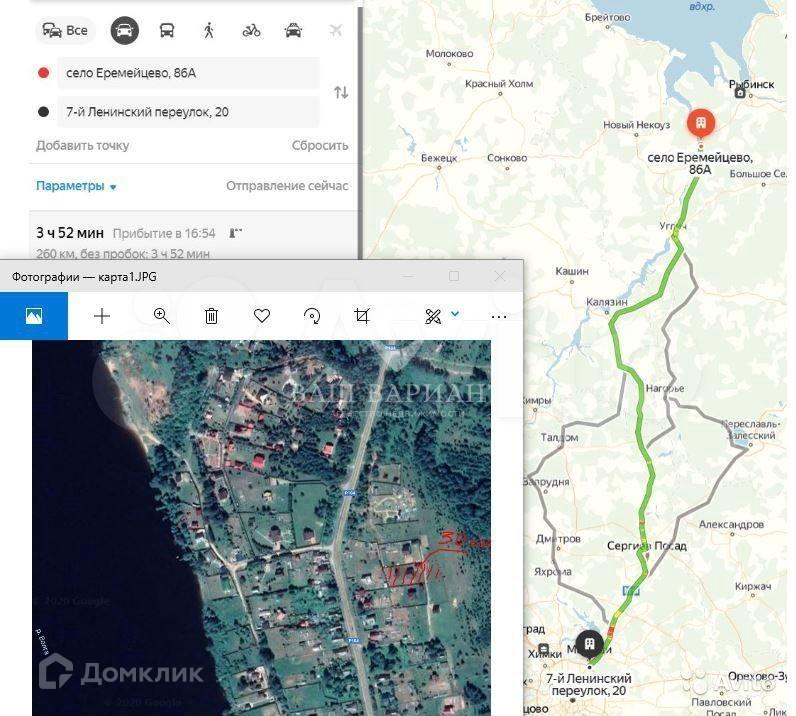Switch to public transport bus route mode

(167, 30)
